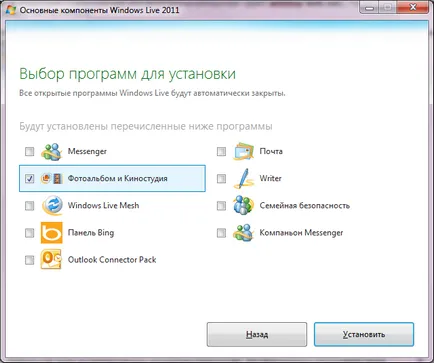Tick the Writer checkbox
The width and height of the screenshot is (434, 363).
click(221, 179)
